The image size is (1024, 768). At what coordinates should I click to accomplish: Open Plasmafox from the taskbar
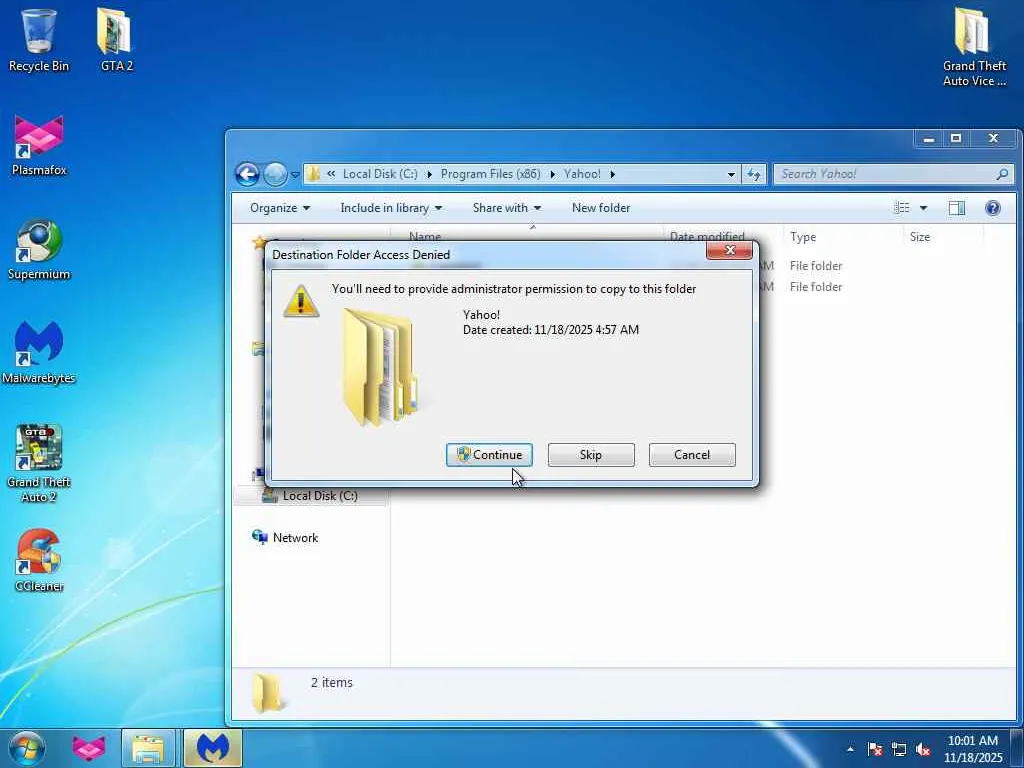pos(89,748)
